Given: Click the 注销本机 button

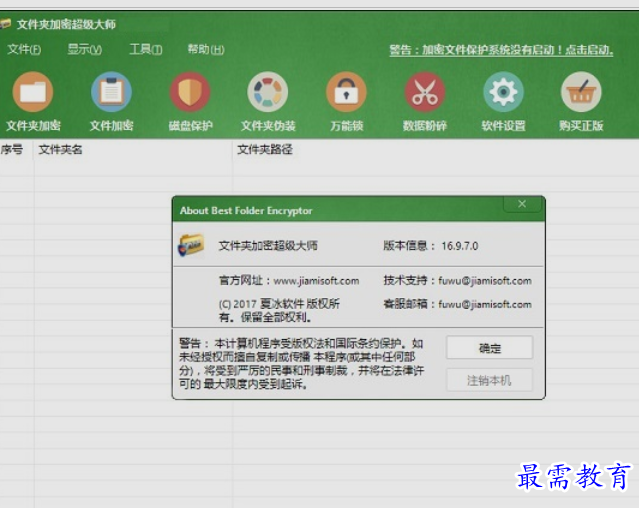Looking at the screenshot, I should (489, 380).
